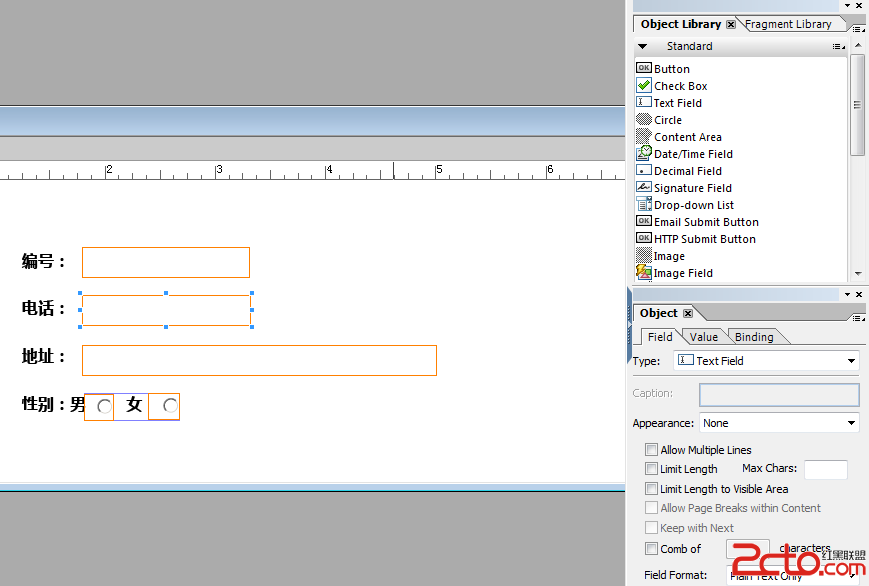Viewport: 869px width, 586px height.
Task: Select the 男 radio button
Action: tap(103, 406)
